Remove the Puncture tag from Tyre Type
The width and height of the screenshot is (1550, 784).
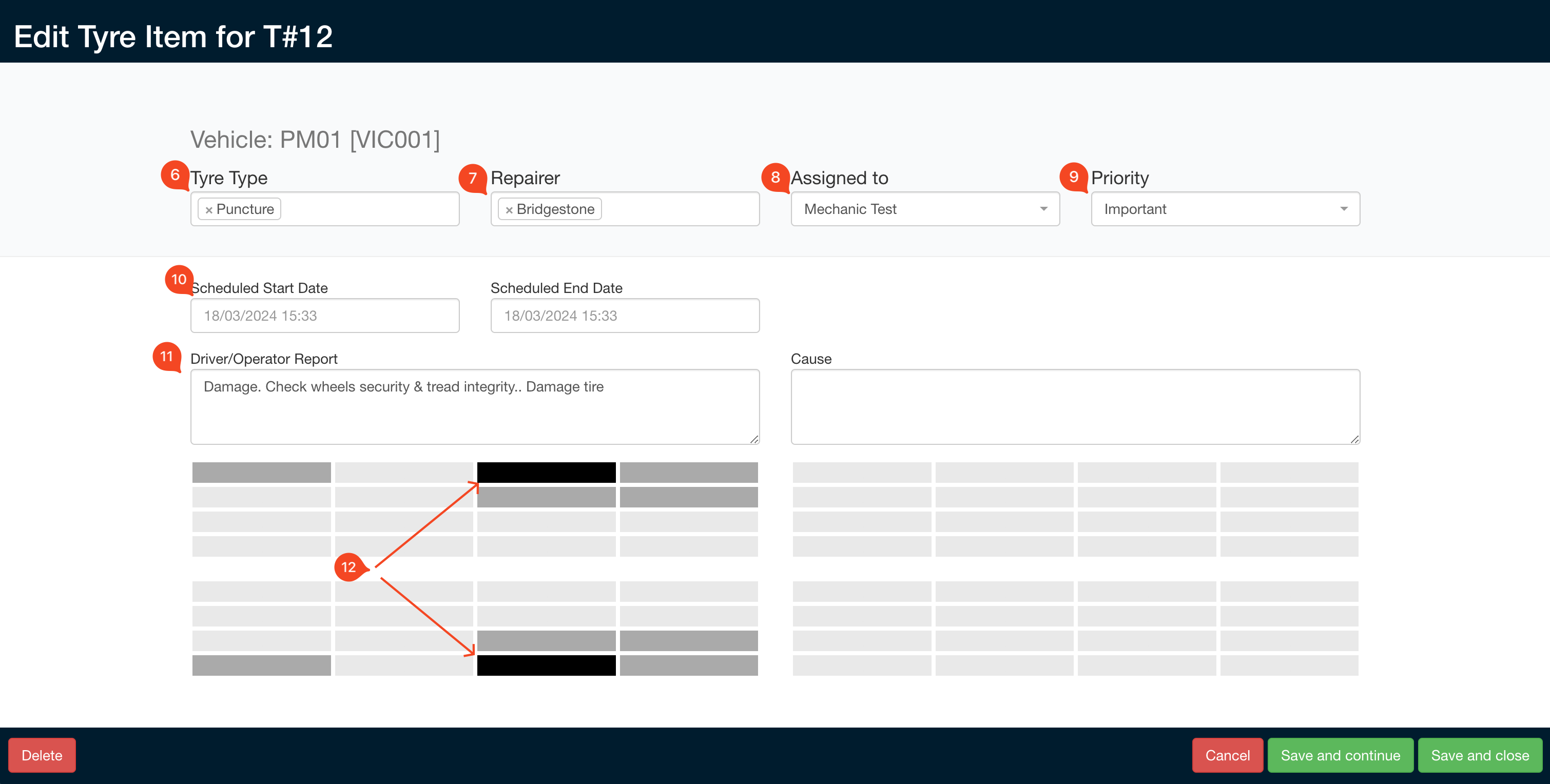coord(209,210)
